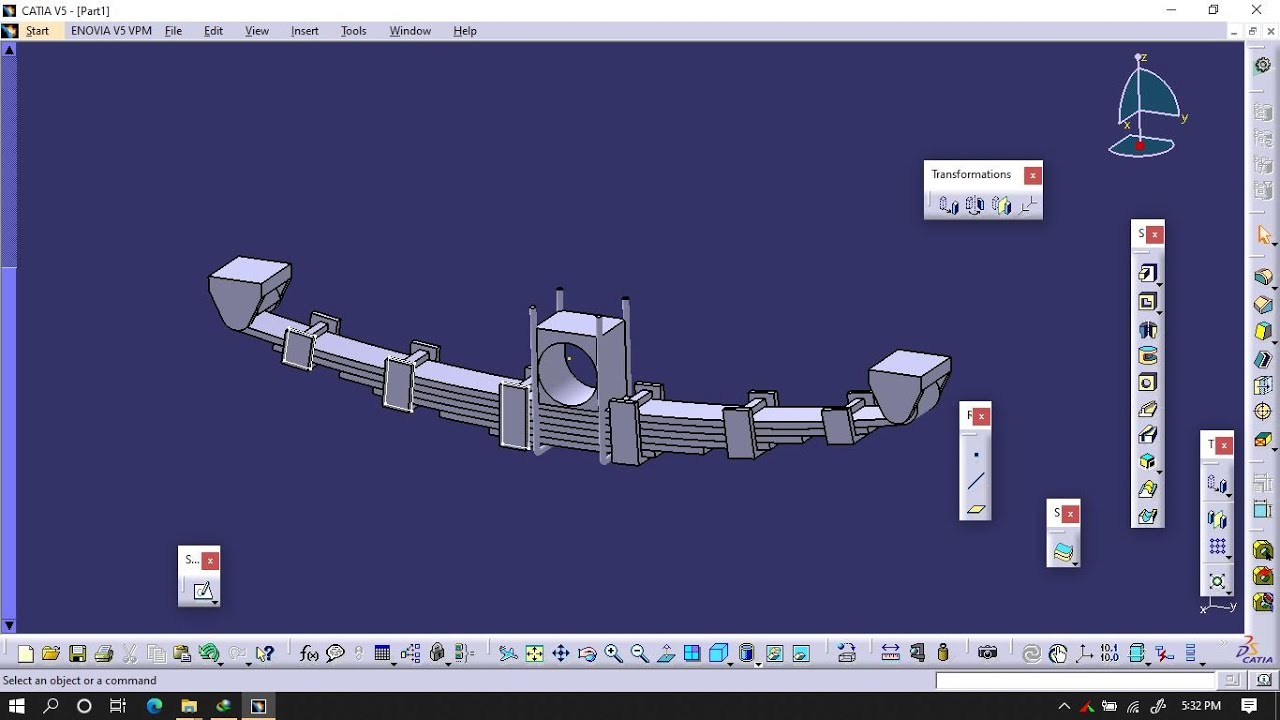Image resolution: width=1280 pixels, height=720 pixels.
Task: Click the command input field in status bar
Action: pos(1076,680)
